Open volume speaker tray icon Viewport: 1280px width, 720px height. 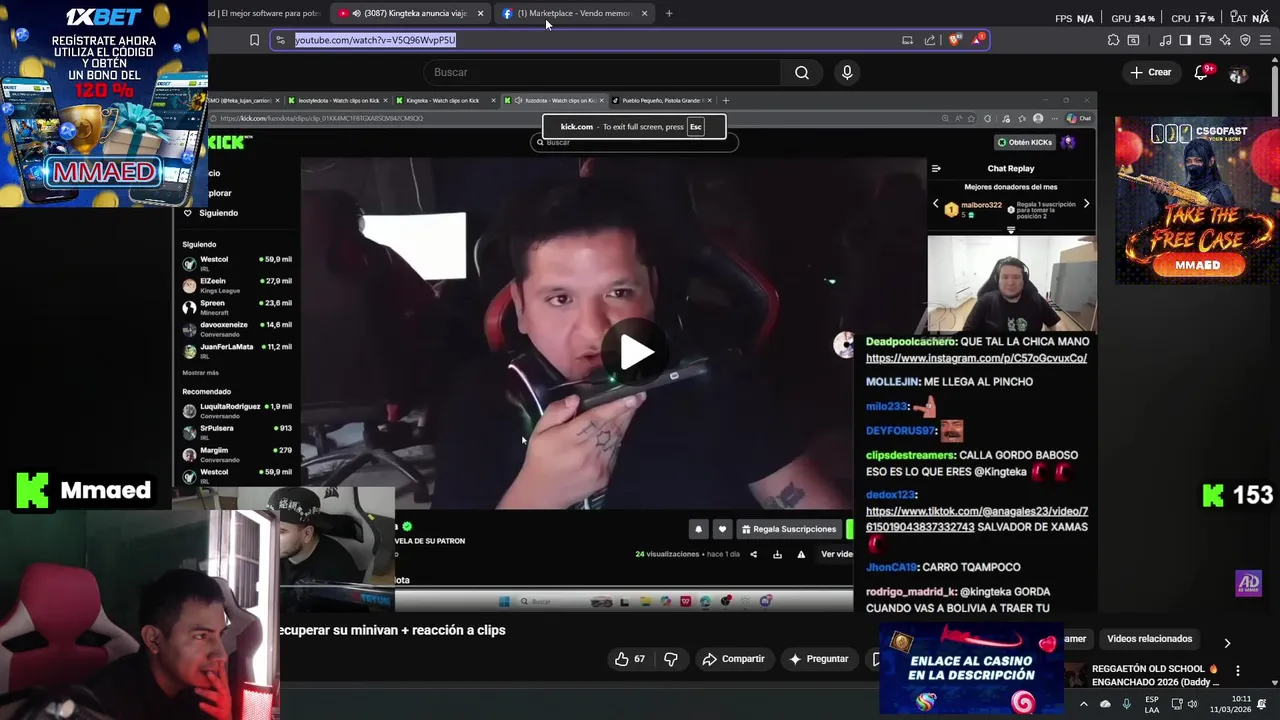click(x=1193, y=704)
